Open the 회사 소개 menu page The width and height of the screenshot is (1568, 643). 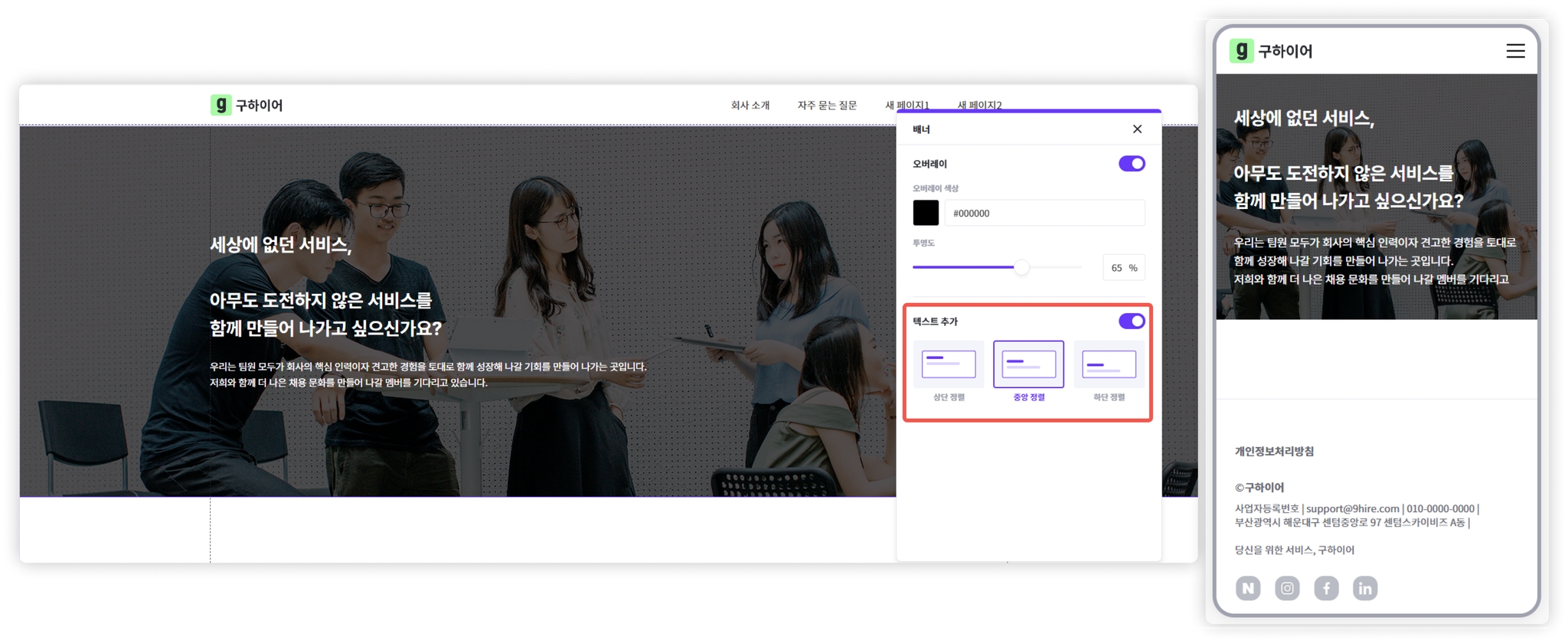point(750,106)
